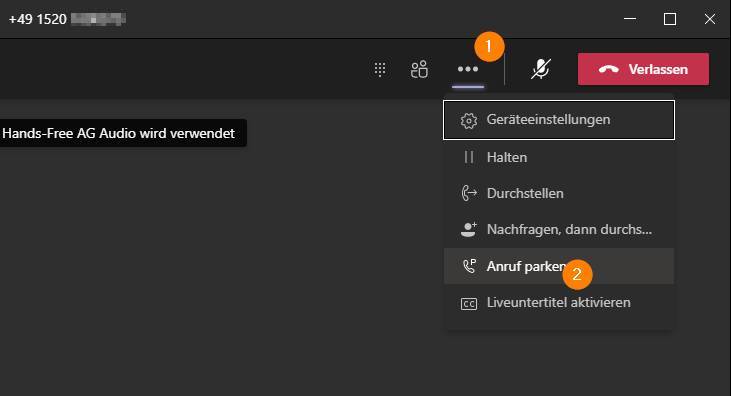This screenshot has width=731, height=396.
Task: Open the dial pad grid icon
Action: tap(380, 69)
